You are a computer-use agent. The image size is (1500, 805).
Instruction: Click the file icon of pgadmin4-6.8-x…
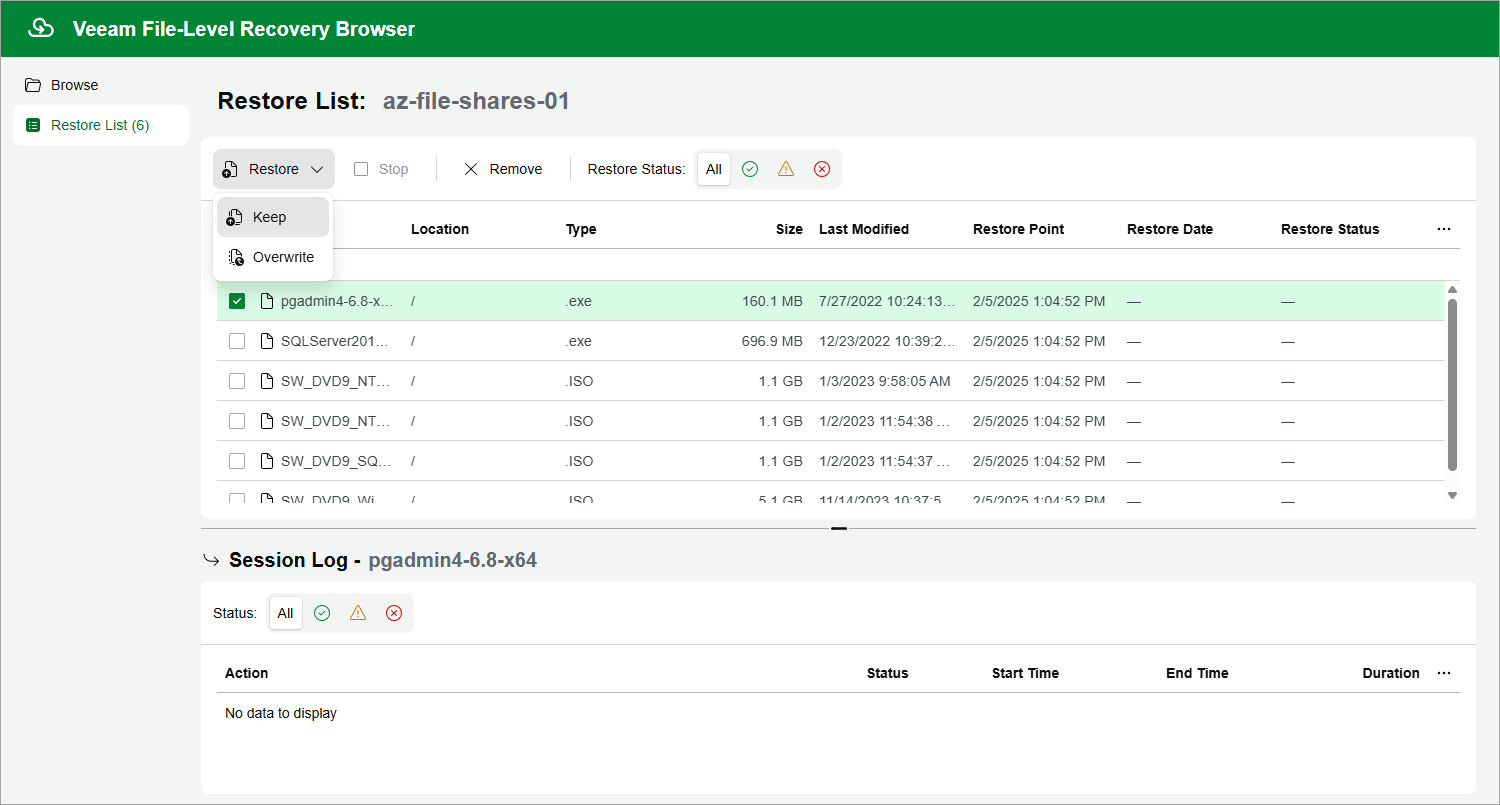267,301
